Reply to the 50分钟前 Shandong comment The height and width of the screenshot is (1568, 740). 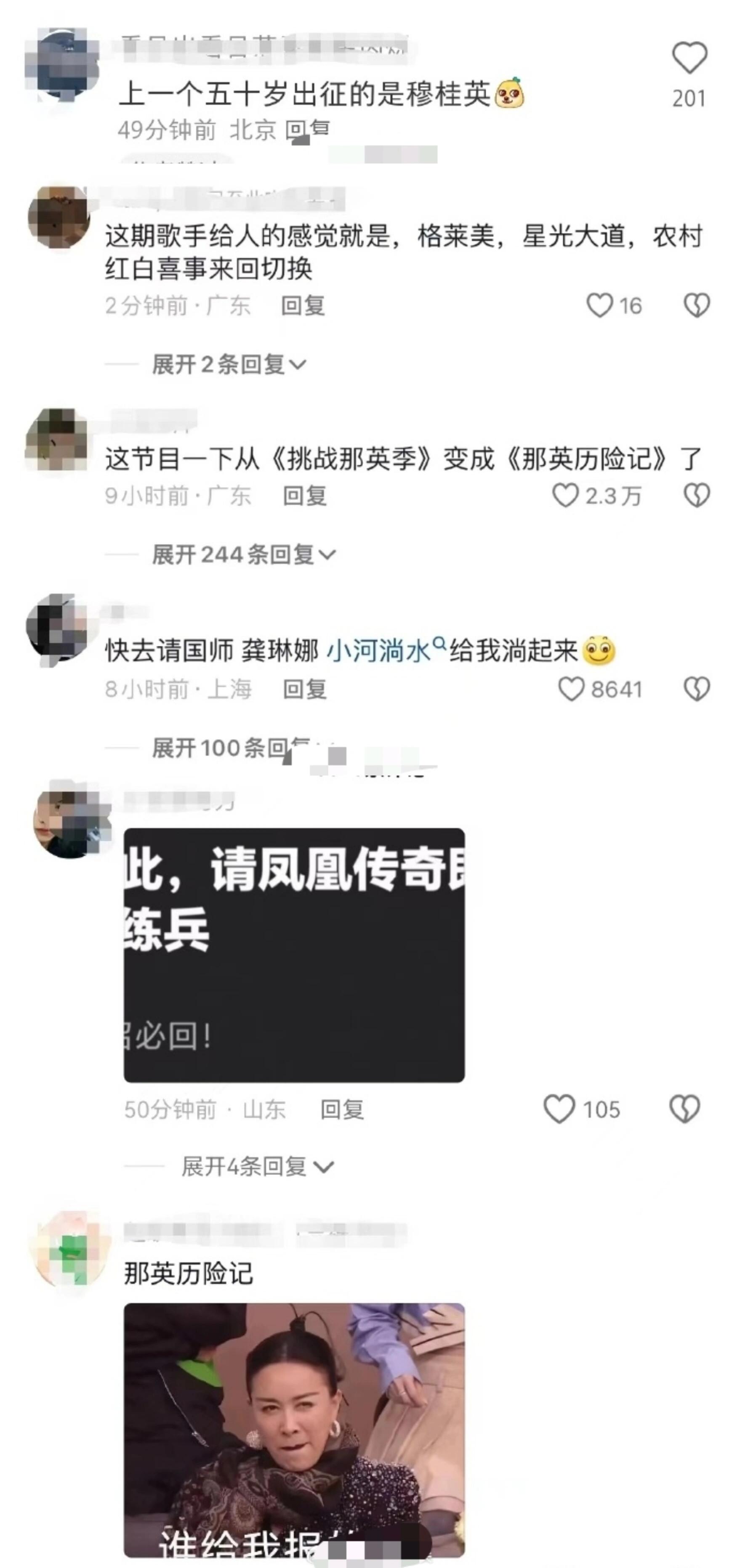(342, 1109)
